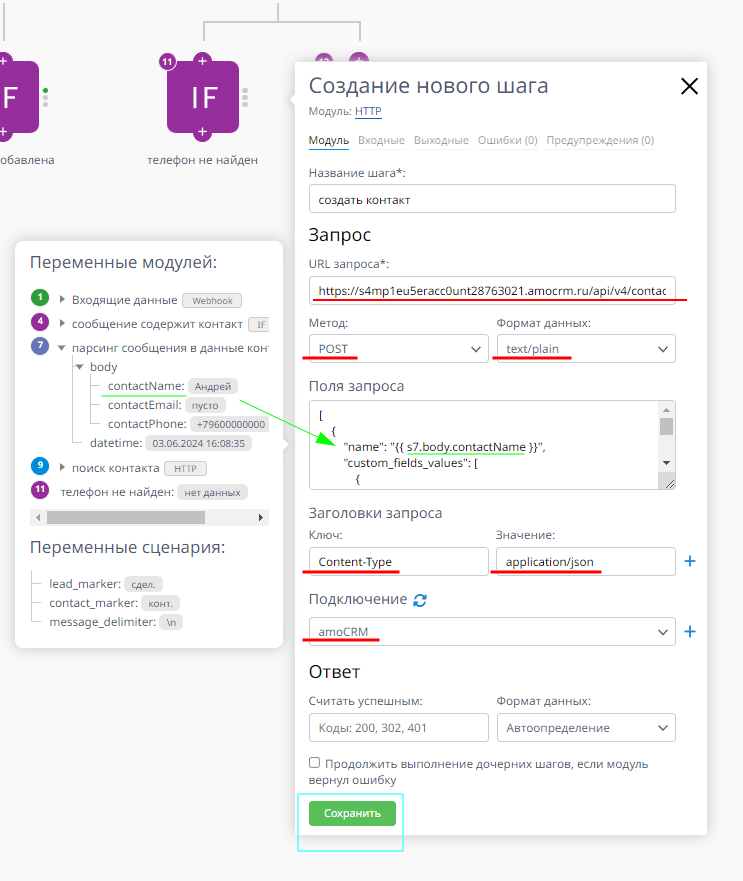Switch to the Ошибки (0) tab

506,140
